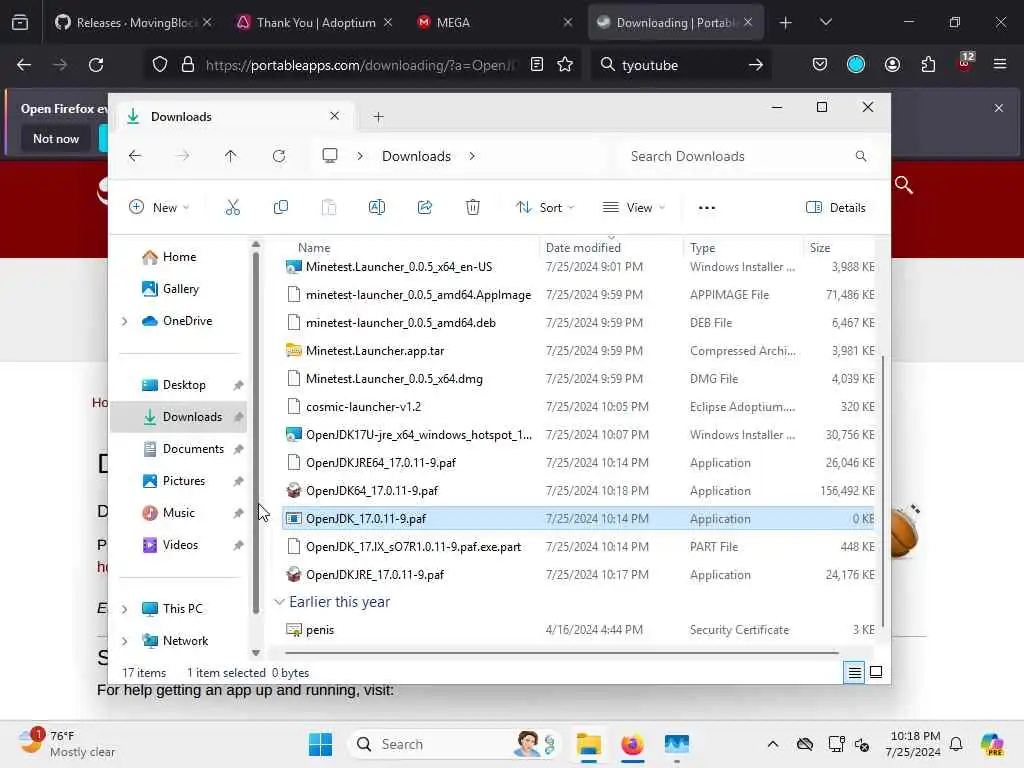This screenshot has width=1024, height=768.
Task: Click the Explorer Refresh button
Action: (x=279, y=156)
